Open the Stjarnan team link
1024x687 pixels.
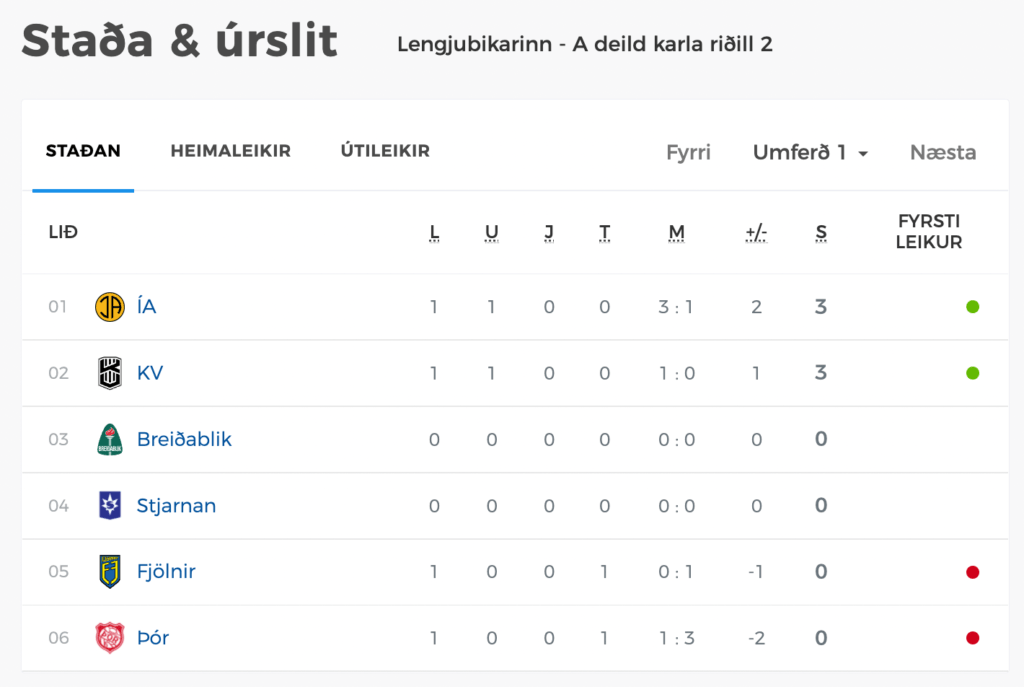[x=176, y=506]
